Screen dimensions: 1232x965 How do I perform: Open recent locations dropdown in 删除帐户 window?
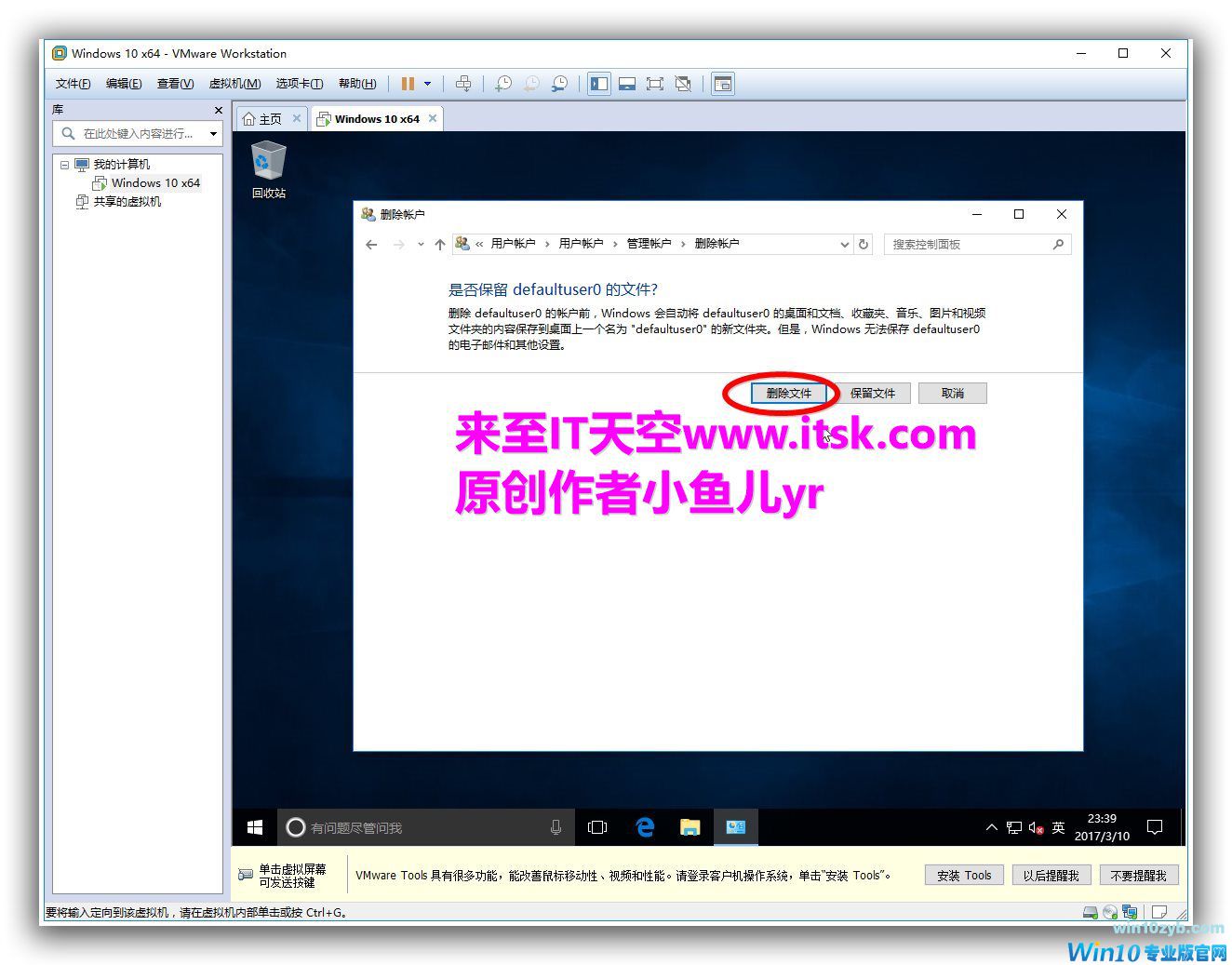tap(421, 245)
